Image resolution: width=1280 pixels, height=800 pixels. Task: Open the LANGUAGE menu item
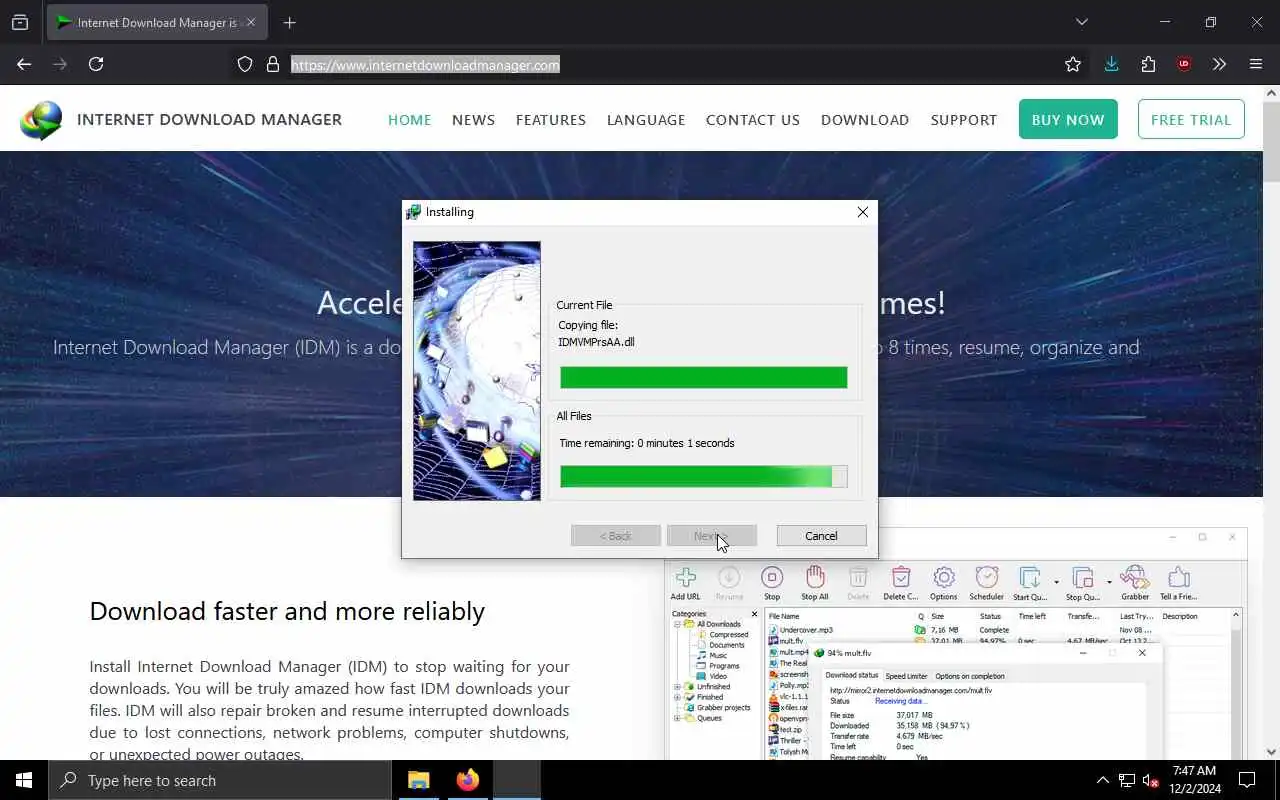pyautogui.click(x=646, y=119)
